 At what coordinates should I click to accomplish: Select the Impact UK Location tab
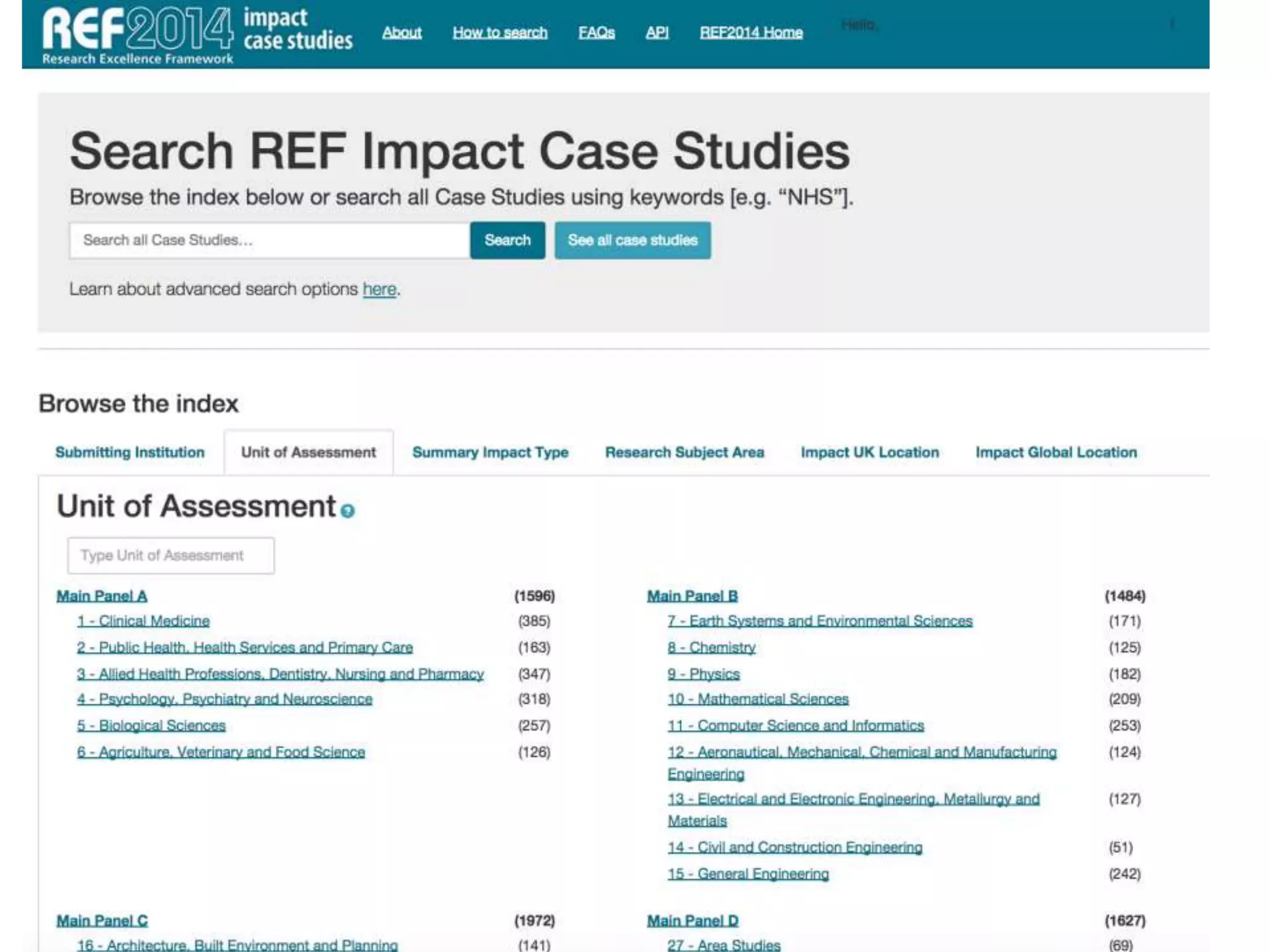click(869, 452)
